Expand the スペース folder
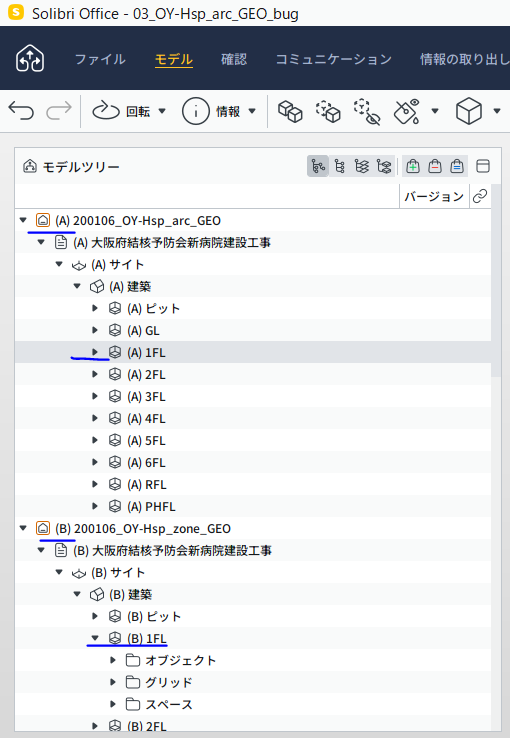The height and width of the screenshot is (738, 510). point(113,704)
